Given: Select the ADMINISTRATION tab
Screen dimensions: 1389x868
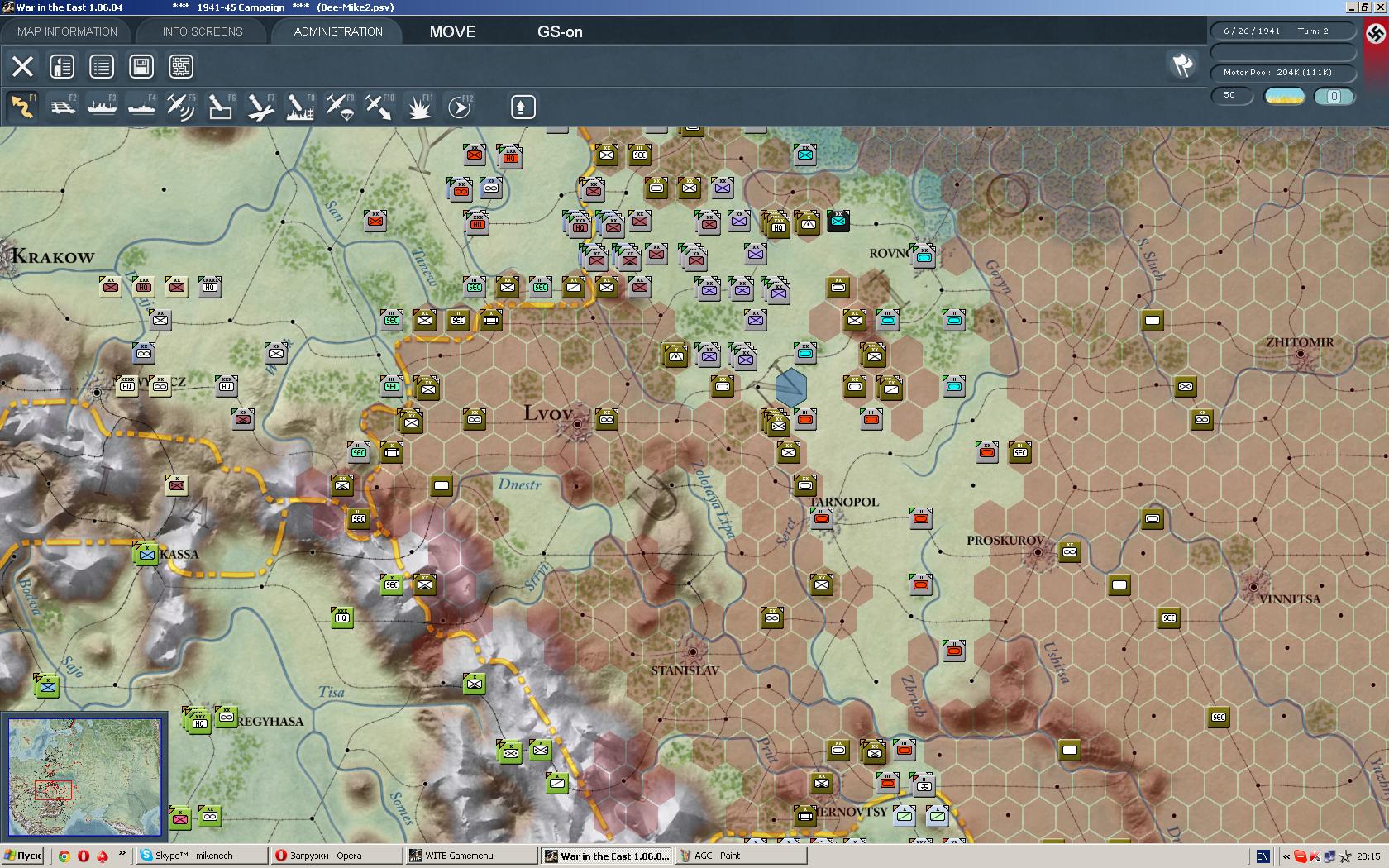Looking at the screenshot, I should coord(338,31).
